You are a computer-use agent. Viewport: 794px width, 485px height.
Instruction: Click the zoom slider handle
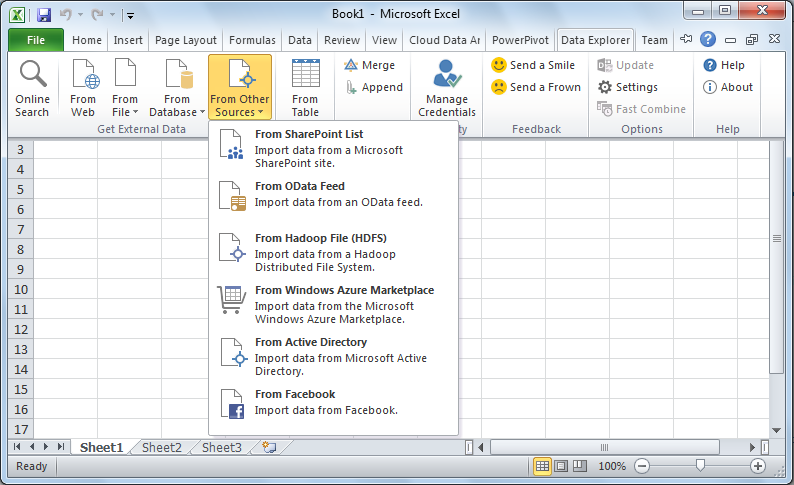pyautogui.click(x=700, y=465)
